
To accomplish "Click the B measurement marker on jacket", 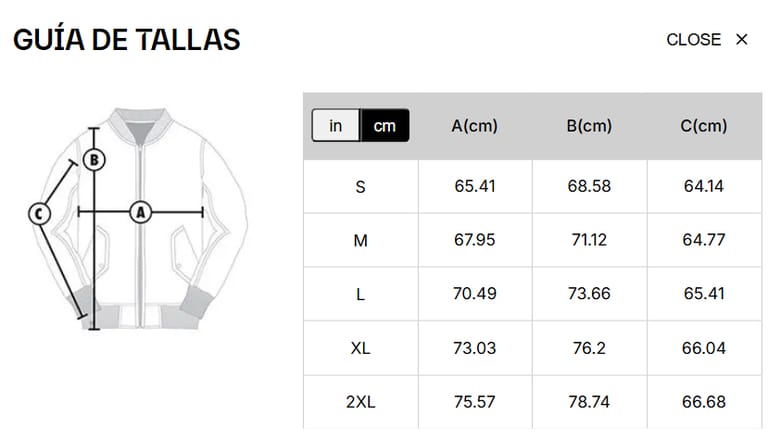I will click(x=94, y=159).
